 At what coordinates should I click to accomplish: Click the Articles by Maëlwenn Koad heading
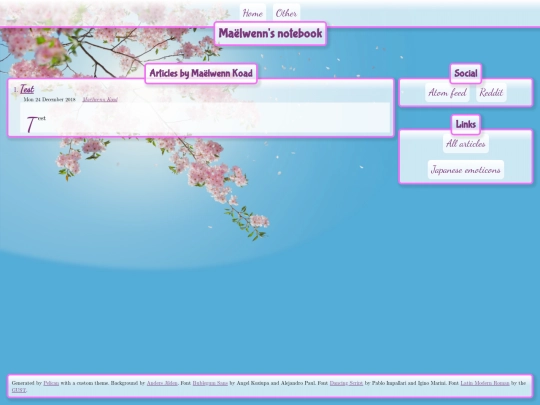tap(201, 73)
